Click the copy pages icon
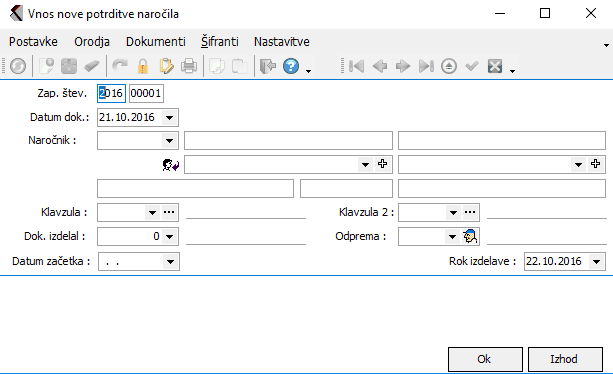Viewport: 613px width, 374px height. tap(217, 66)
